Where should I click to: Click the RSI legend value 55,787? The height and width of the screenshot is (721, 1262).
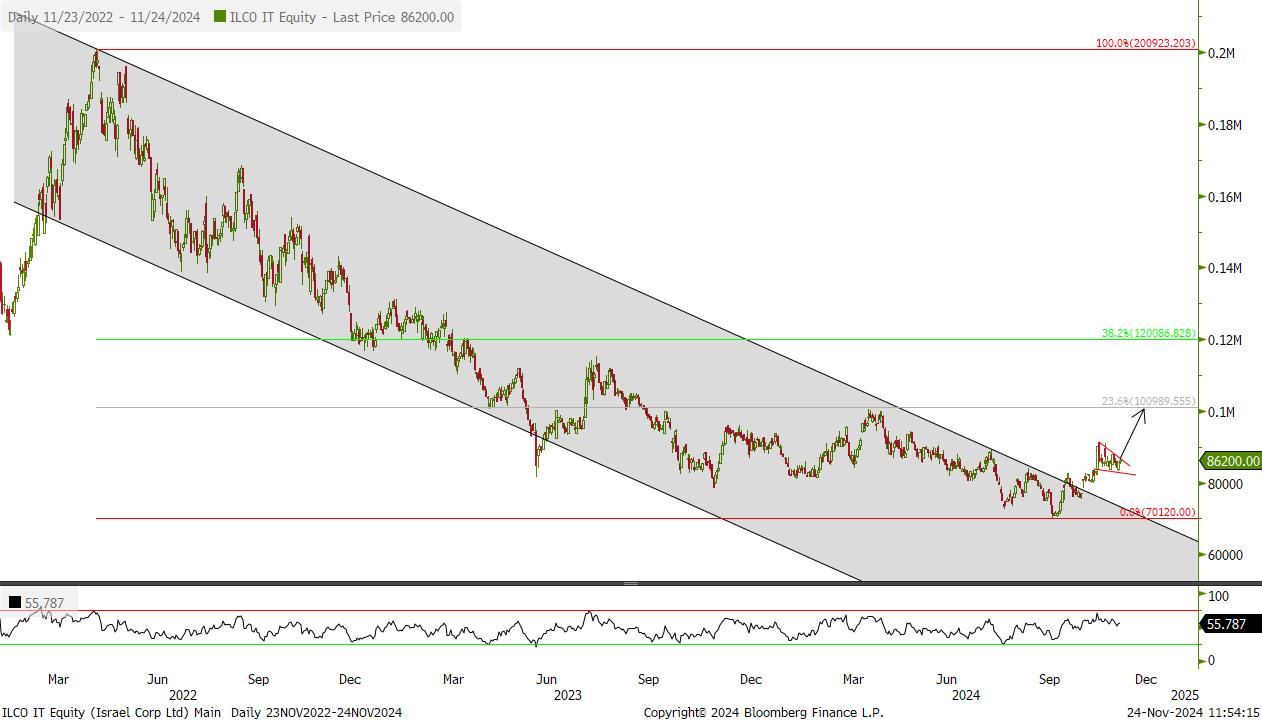(x=45, y=602)
